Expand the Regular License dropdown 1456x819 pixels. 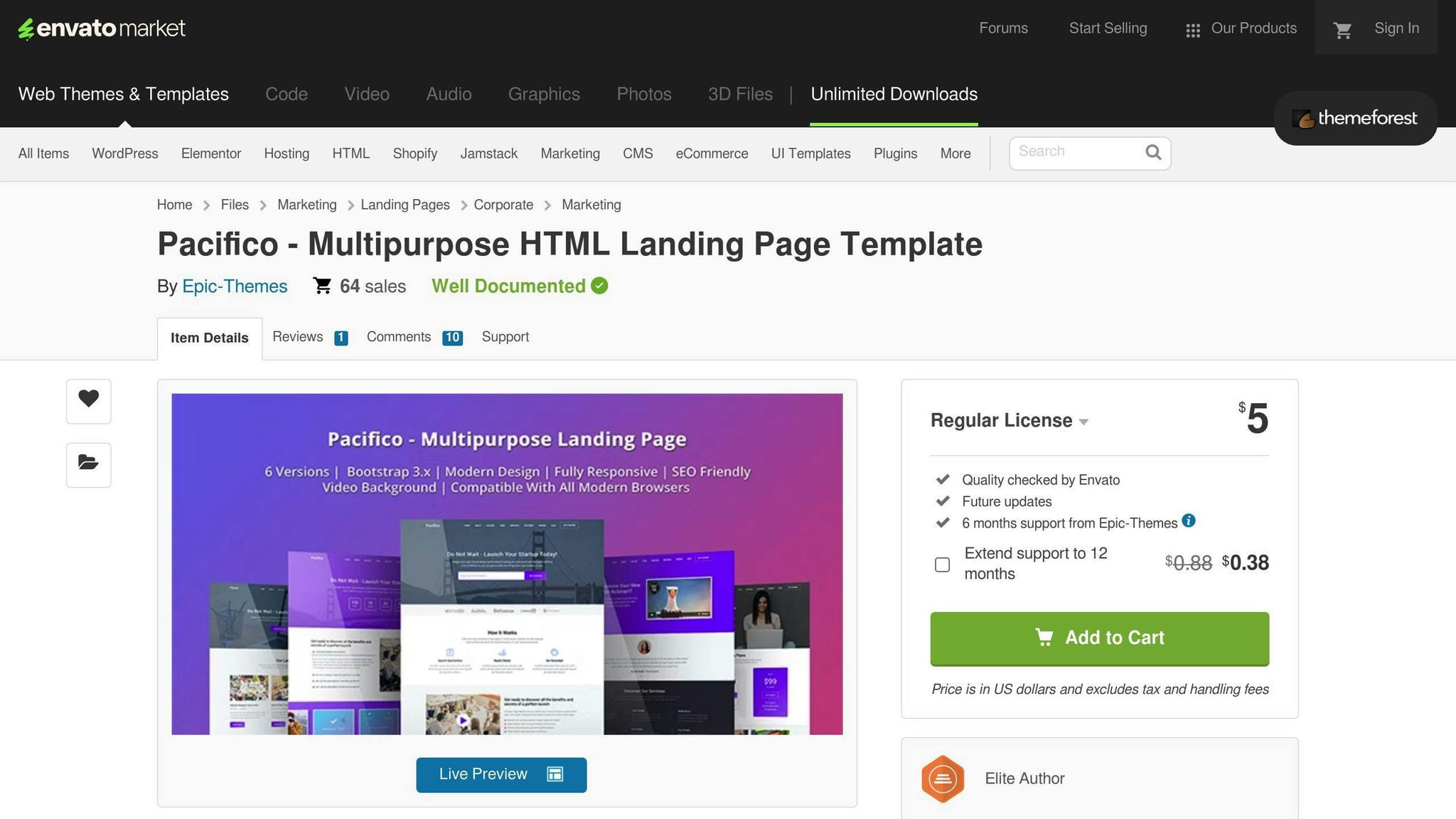(1010, 420)
